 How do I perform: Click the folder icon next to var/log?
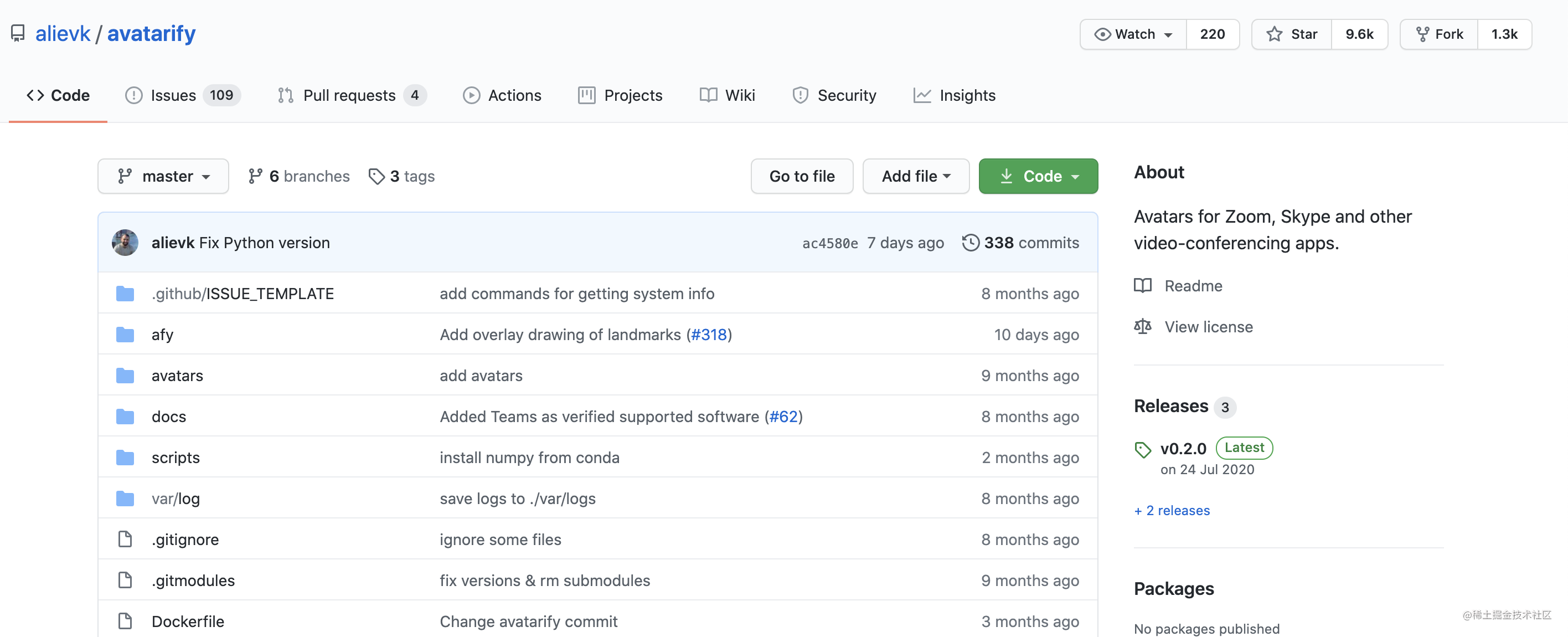[125, 499]
